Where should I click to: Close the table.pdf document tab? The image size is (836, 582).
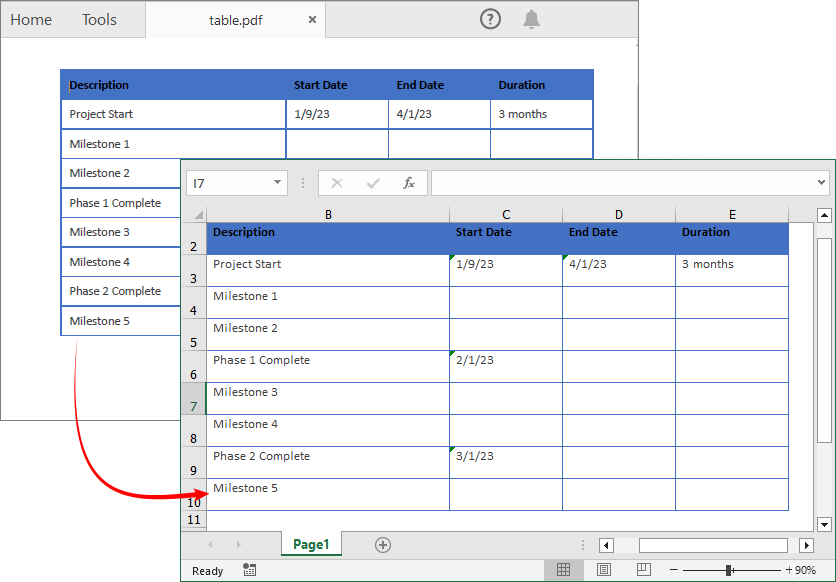[x=311, y=19]
